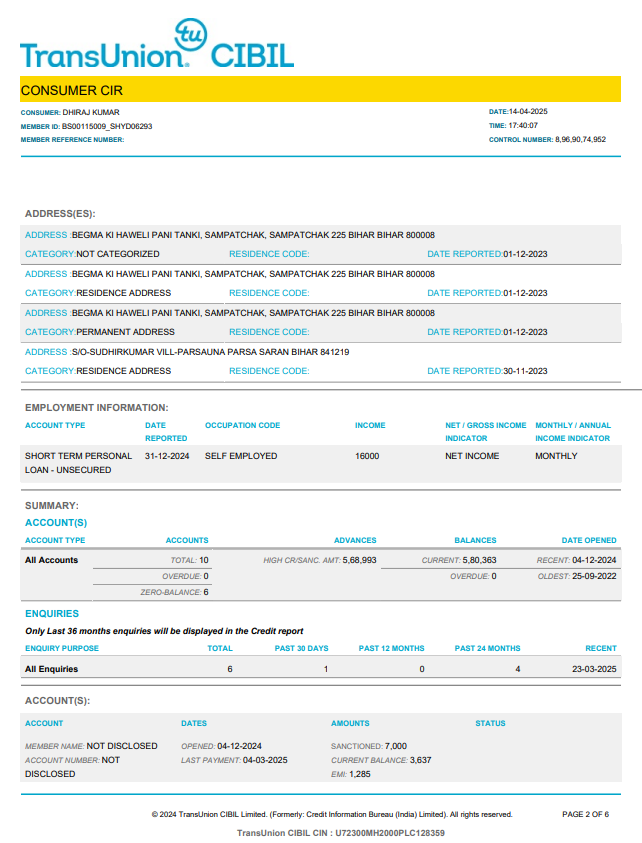Click the yellow CONSUMER CIR banner
Viewport: 642px width, 843px height.
point(321,89)
